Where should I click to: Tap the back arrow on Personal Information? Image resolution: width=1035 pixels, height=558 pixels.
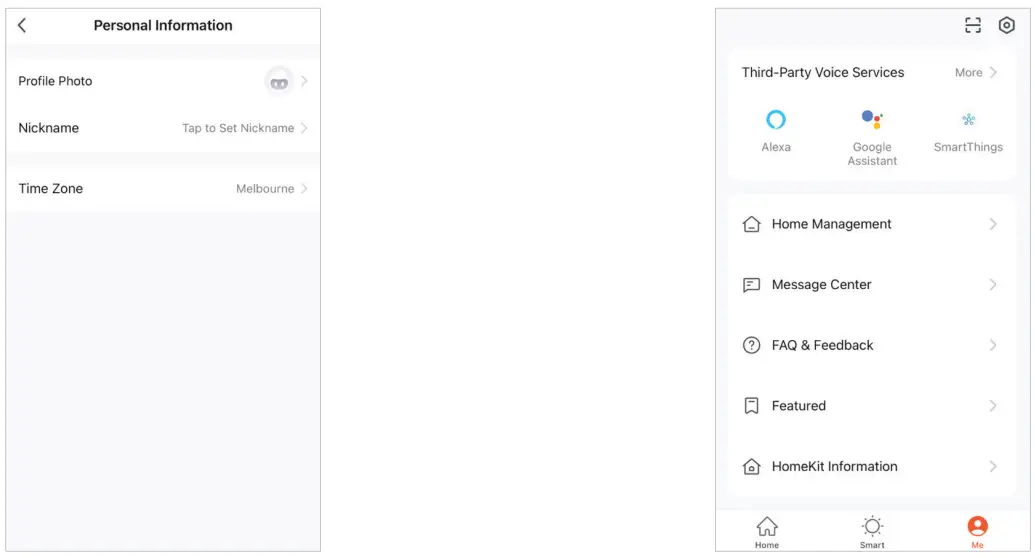pyautogui.click(x=23, y=26)
